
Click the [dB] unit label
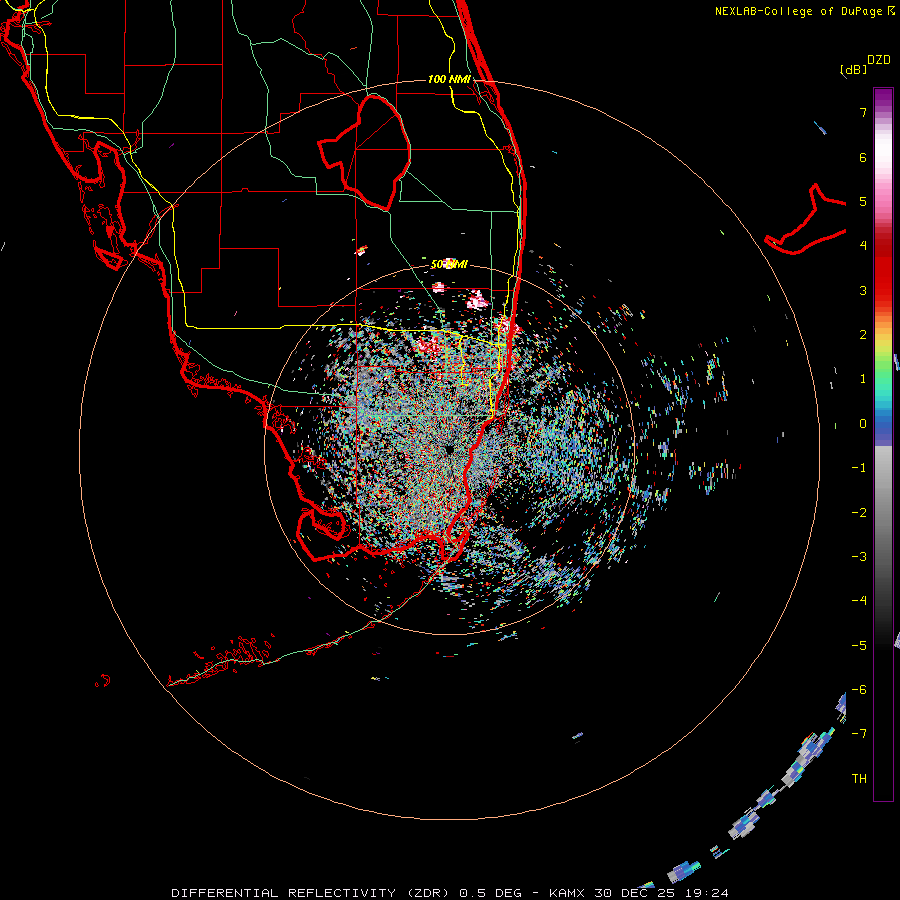853,69
